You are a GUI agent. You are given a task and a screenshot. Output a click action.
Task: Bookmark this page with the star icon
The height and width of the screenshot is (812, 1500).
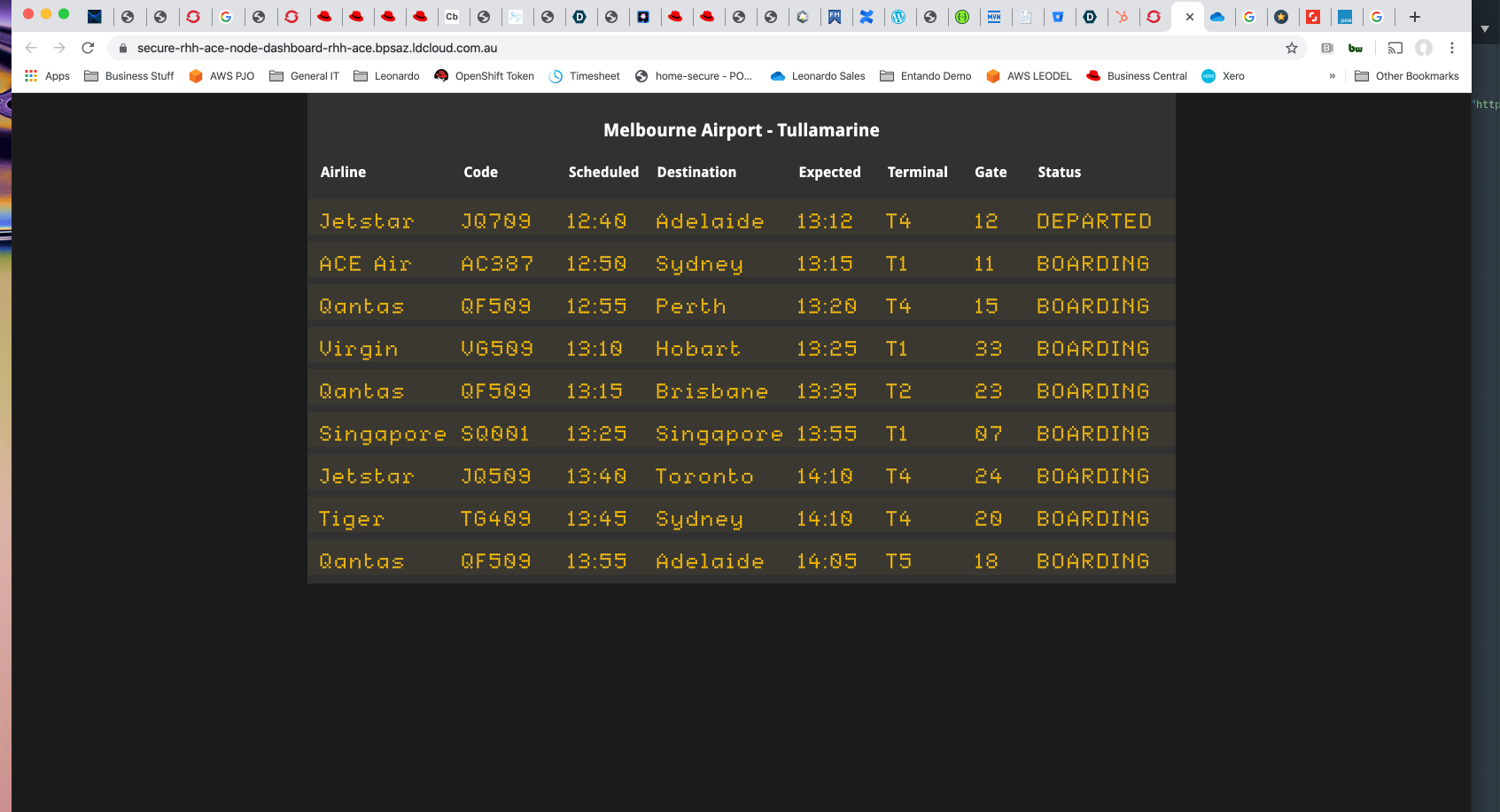coord(1292,48)
